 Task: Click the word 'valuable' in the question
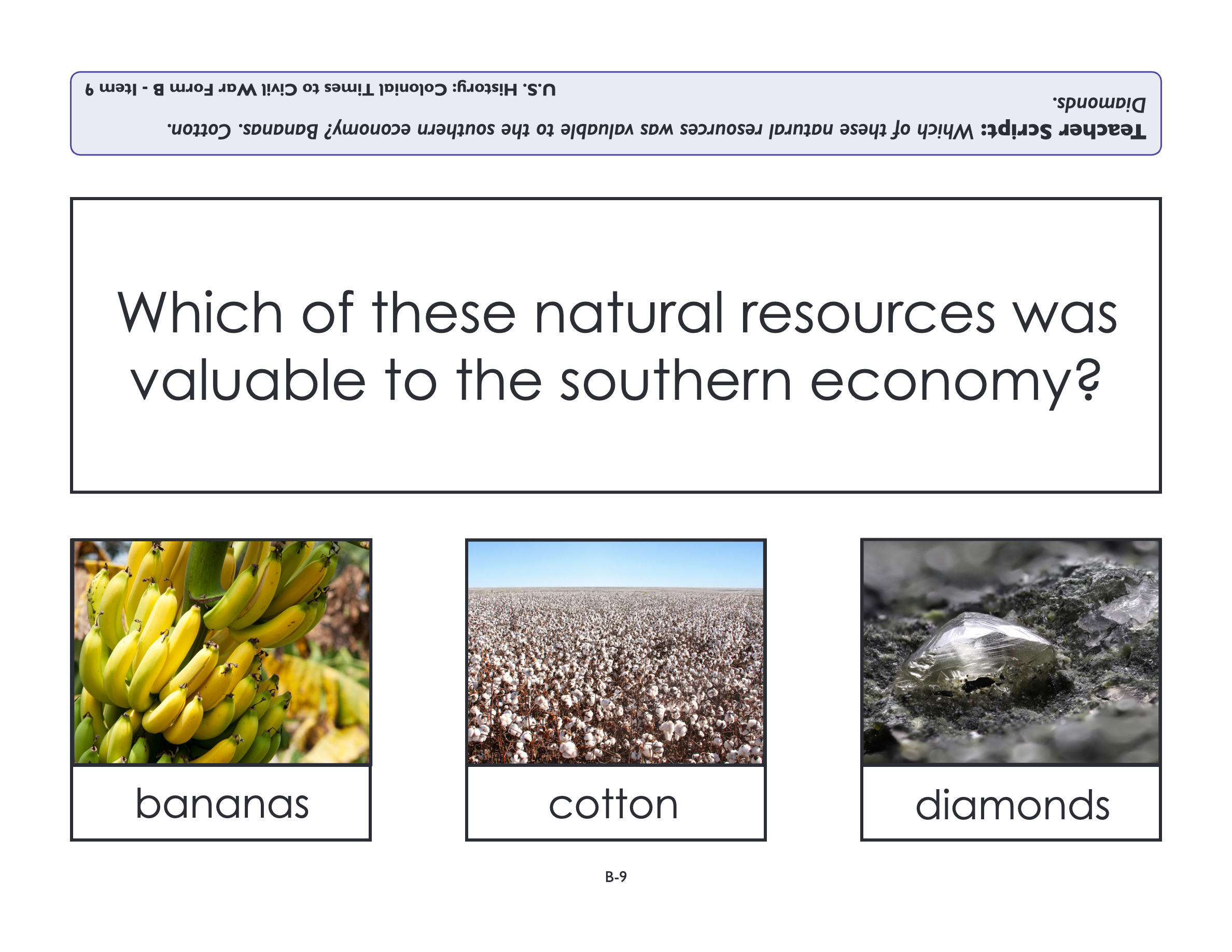pyautogui.click(x=248, y=381)
